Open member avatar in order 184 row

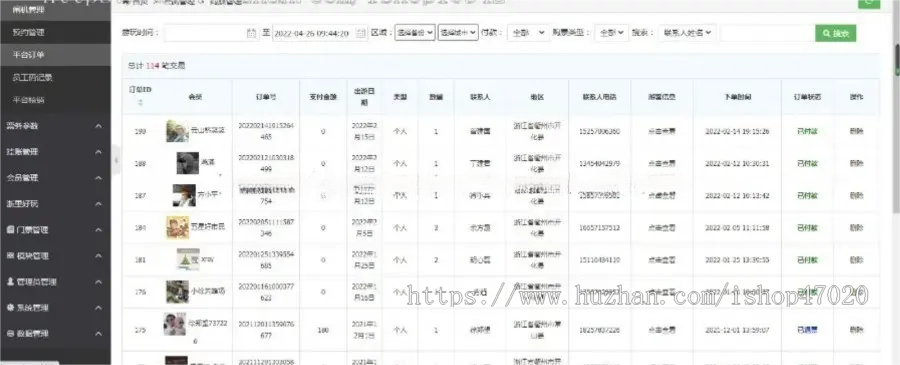pyautogui.click(x=177, y=227)
